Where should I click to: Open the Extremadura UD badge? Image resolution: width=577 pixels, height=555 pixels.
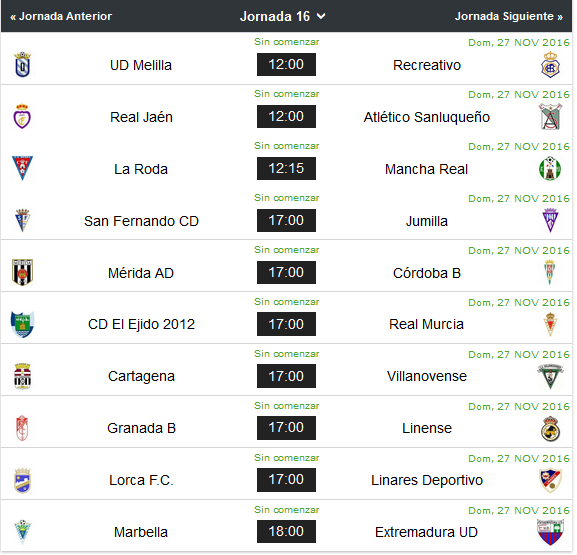(552, 533)
